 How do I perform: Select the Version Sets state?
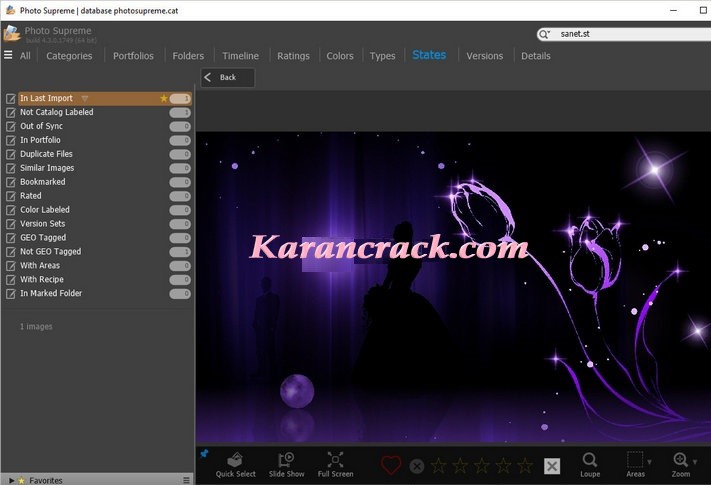43,224
